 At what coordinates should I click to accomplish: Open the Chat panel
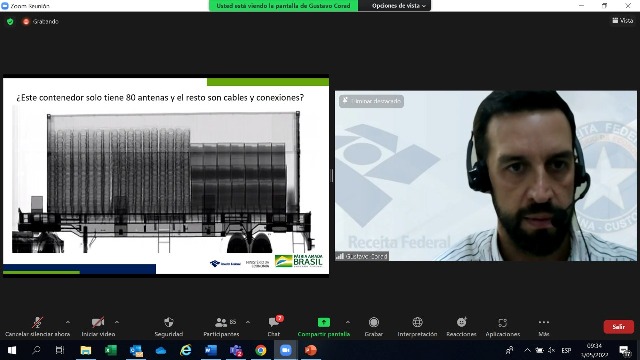coord(274,327)
